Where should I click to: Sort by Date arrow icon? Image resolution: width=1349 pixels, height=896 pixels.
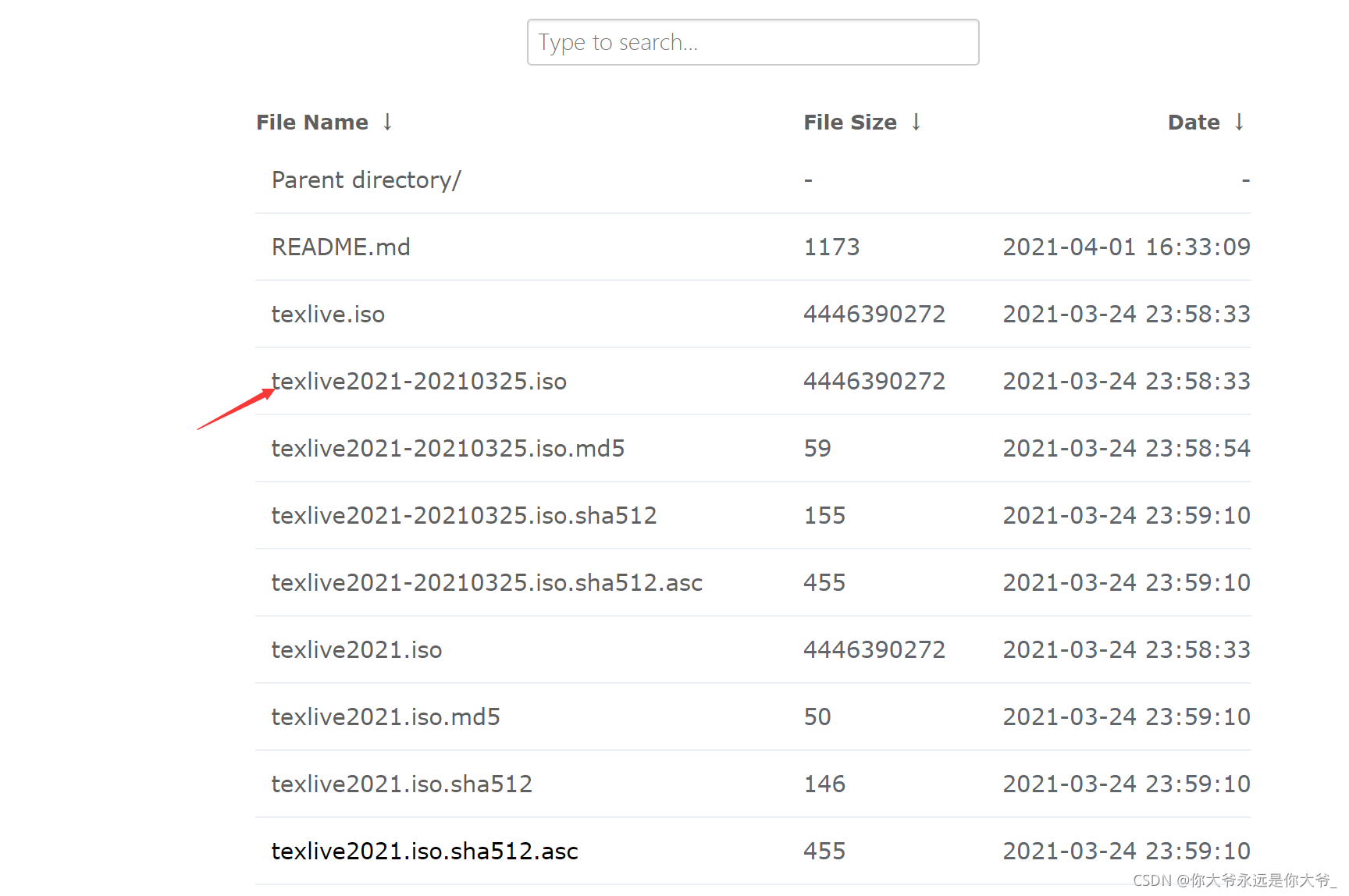tap(1239, 122)
